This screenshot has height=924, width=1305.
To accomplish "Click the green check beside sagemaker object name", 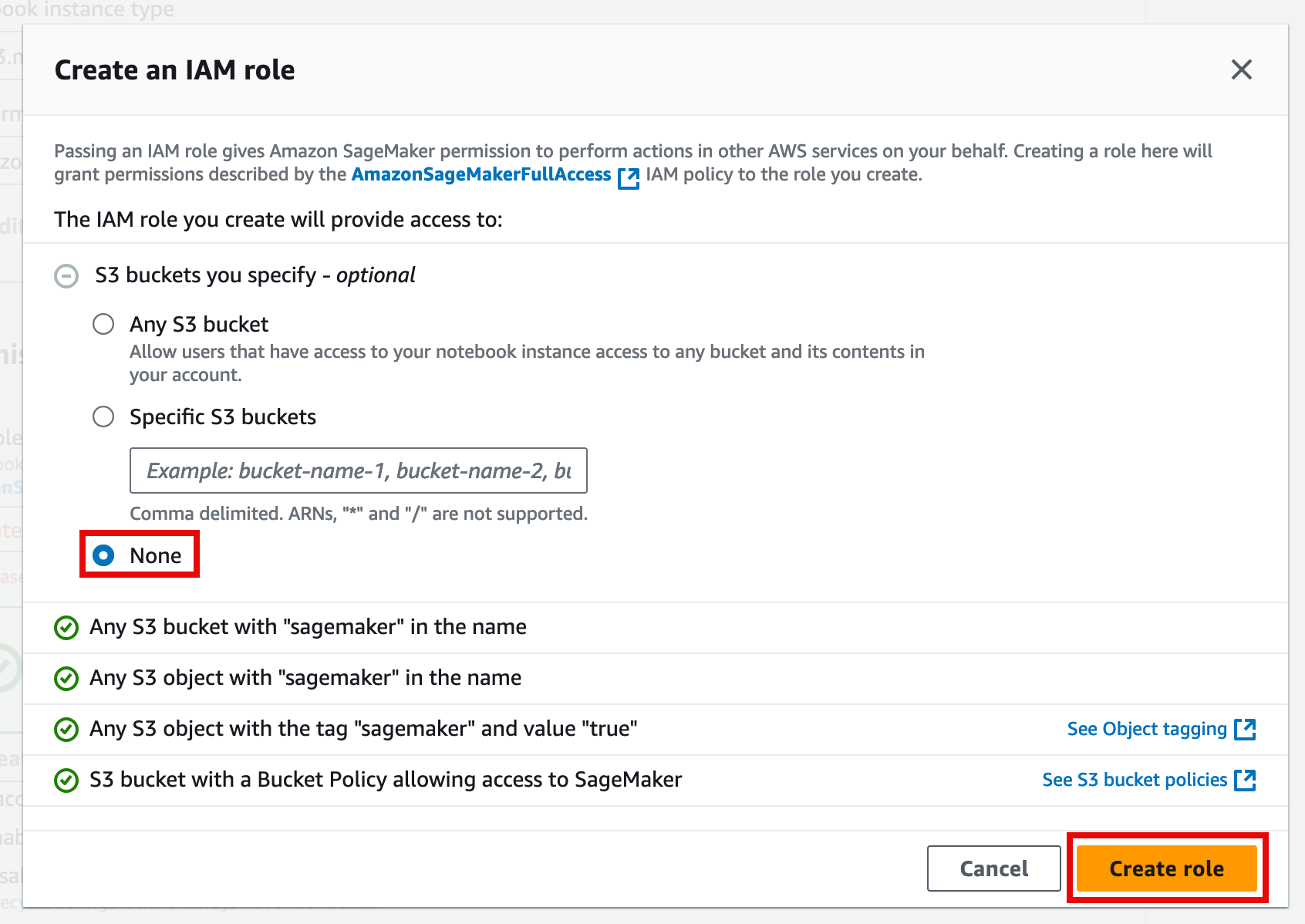I will point(66,679).
